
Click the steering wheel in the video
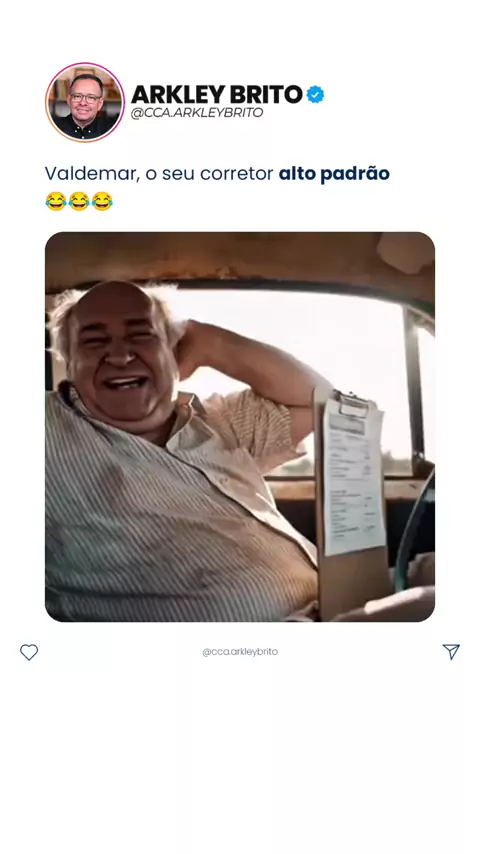coord(415,534)
